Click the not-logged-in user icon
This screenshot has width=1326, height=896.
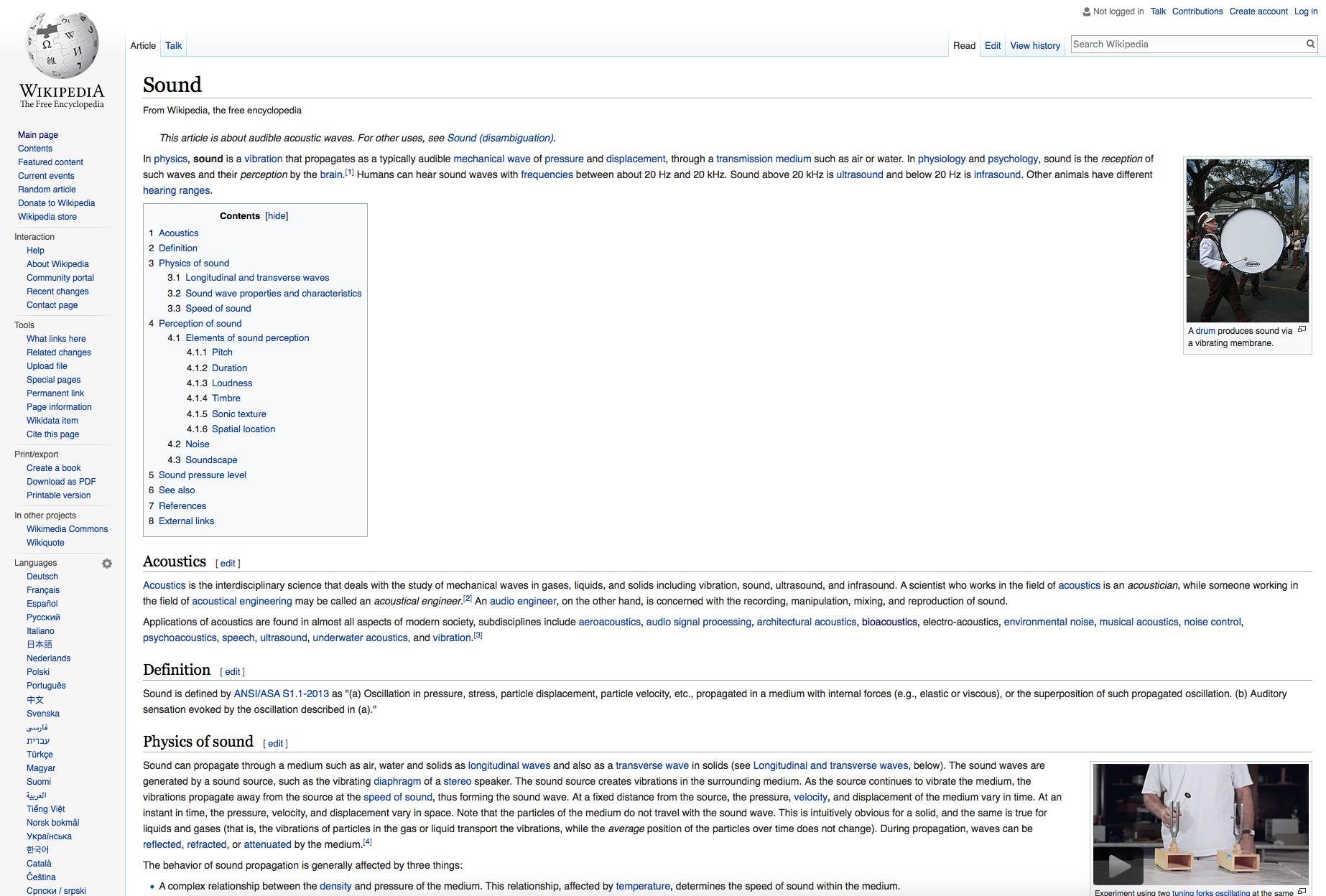[x=1087, y=11]
